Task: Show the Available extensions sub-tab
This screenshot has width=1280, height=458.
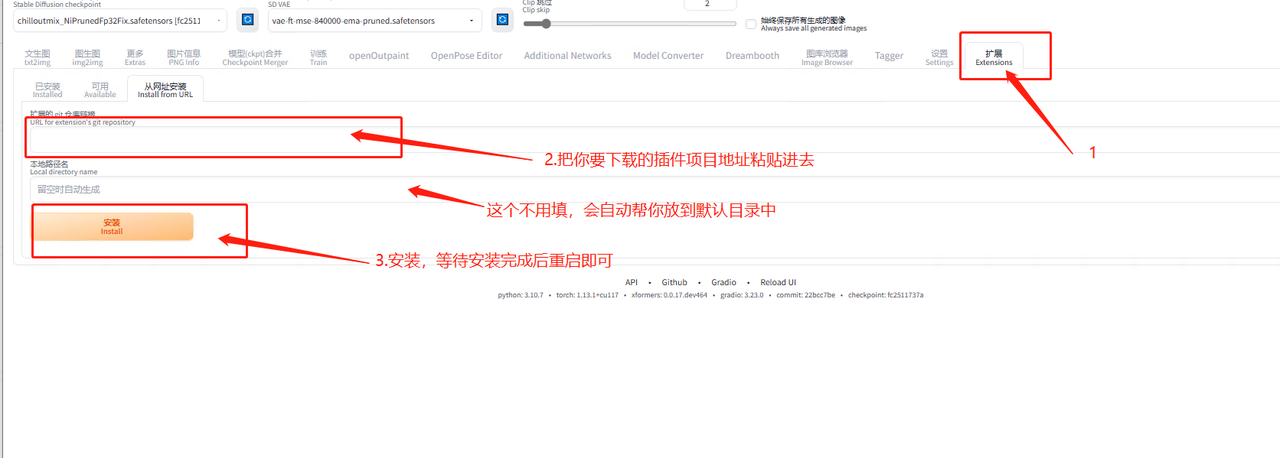Action: click(x=100, y=90)
